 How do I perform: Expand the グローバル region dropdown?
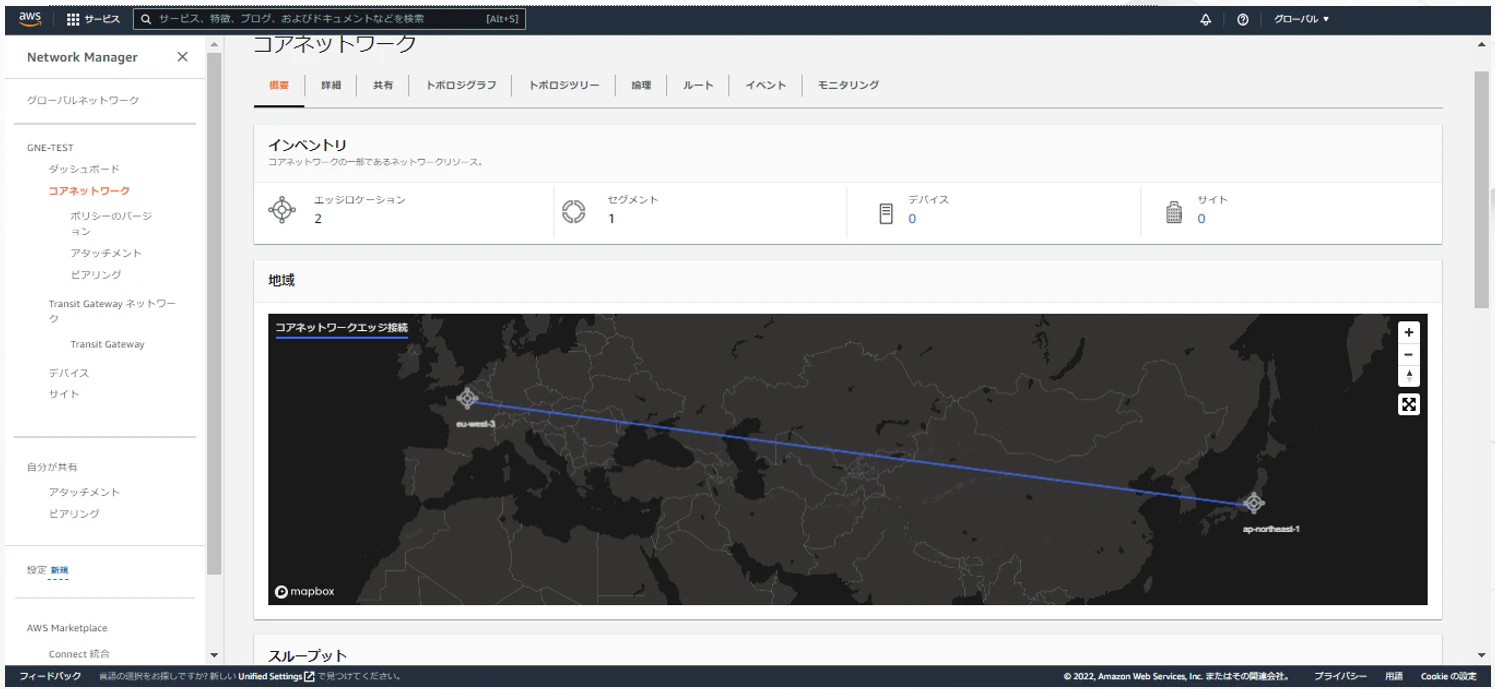click(1301, 19)
